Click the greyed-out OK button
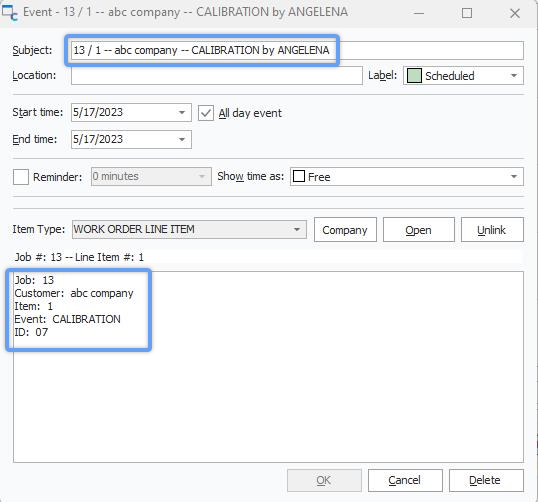This screenshot has width=538, height=502. (324, 480)
